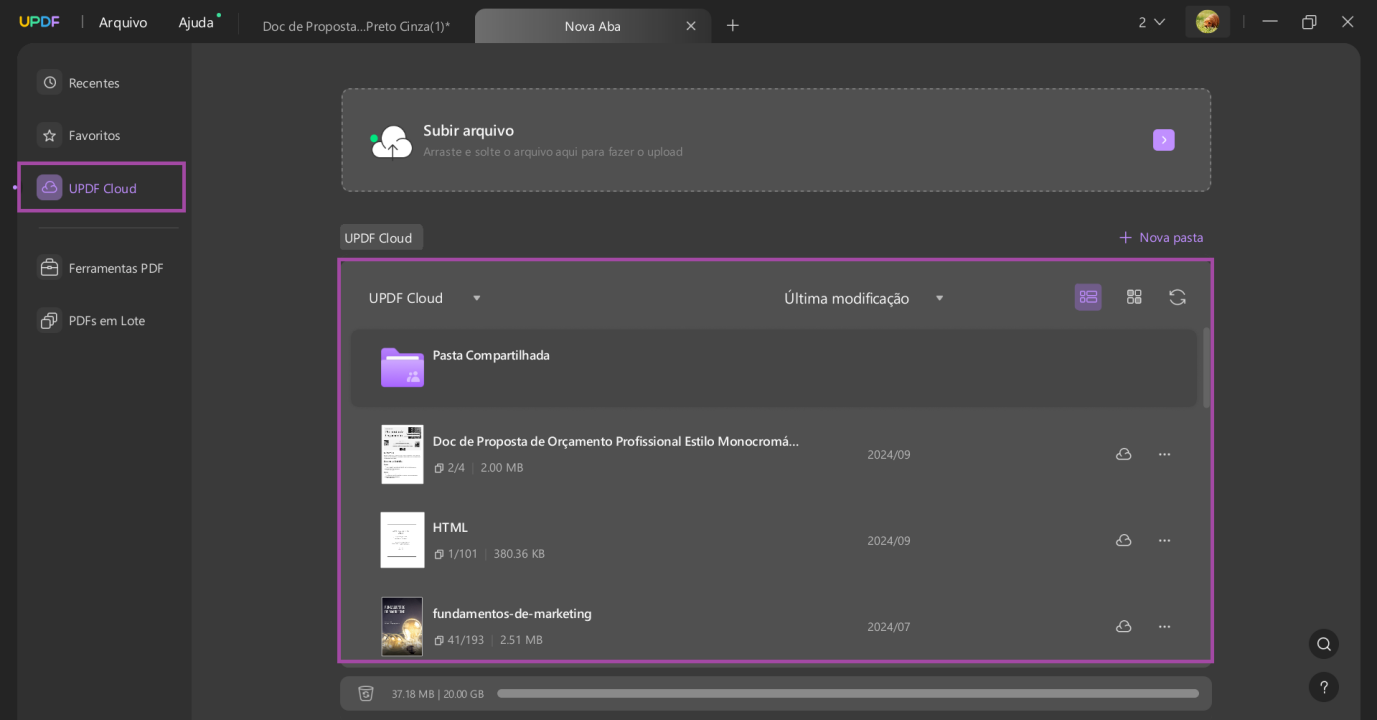This screenshot has width=1377, height=720.
Task: Select the Nova Aba tab
Action: (x=593, y=26)
